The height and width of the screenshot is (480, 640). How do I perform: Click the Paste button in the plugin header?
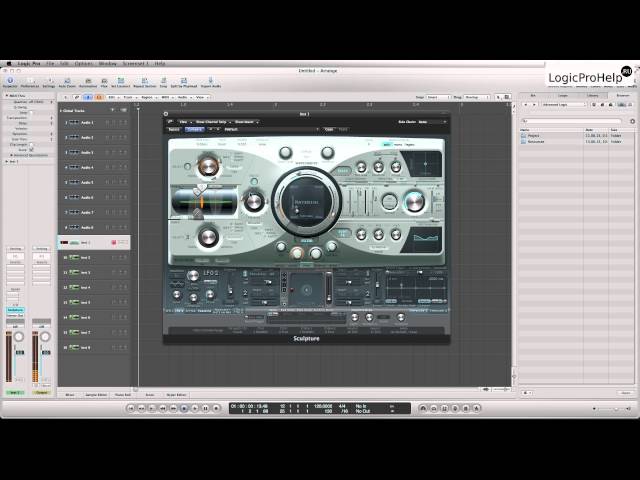pos(343,129)
